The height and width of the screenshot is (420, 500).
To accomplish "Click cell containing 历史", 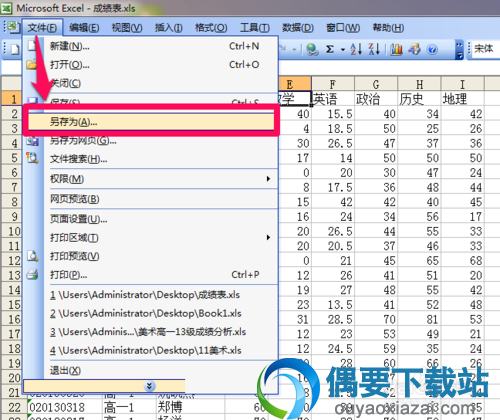I will pos(419,99).
